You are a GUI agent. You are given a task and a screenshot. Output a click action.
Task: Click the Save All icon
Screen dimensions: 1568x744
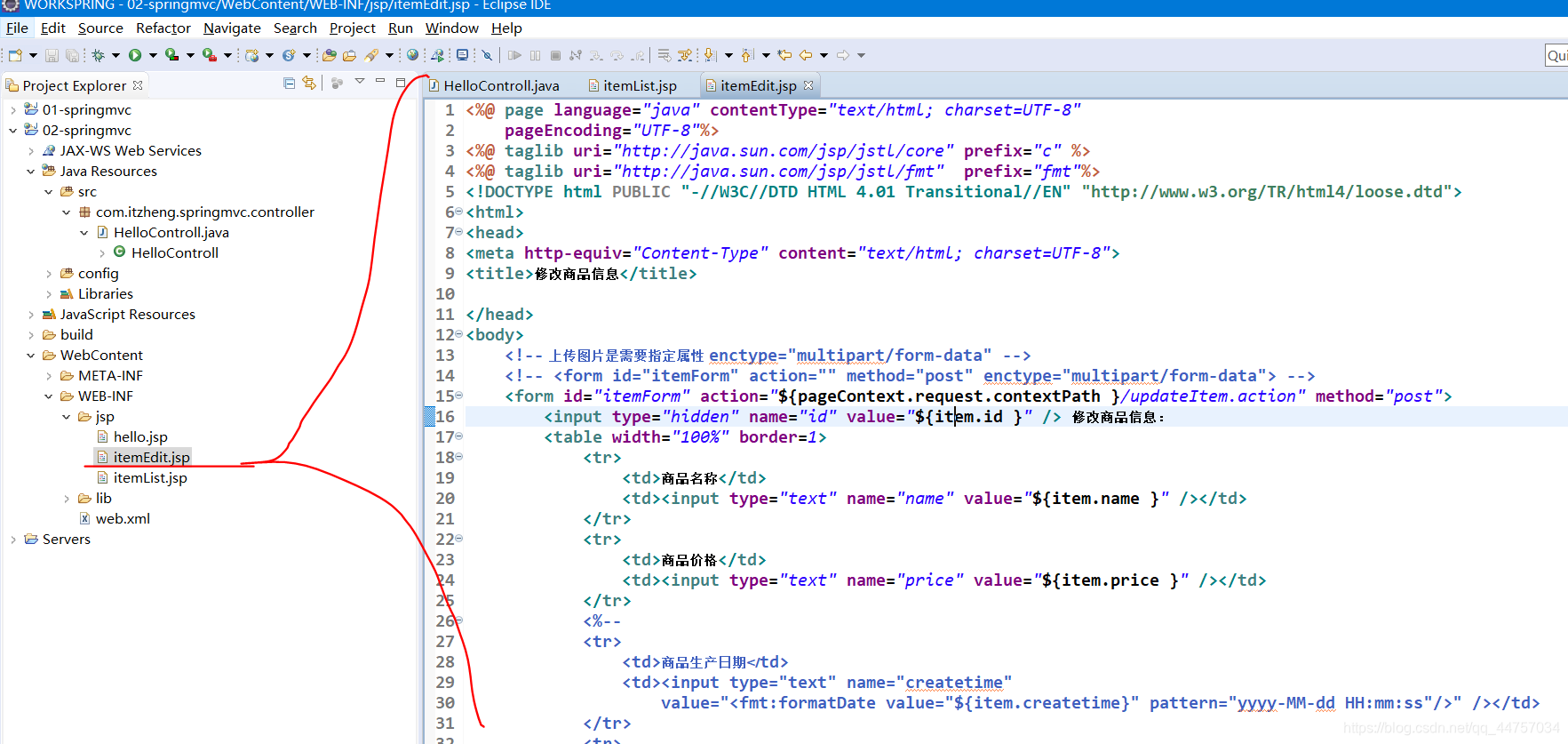pyautogui.click(x=72, y=55)
